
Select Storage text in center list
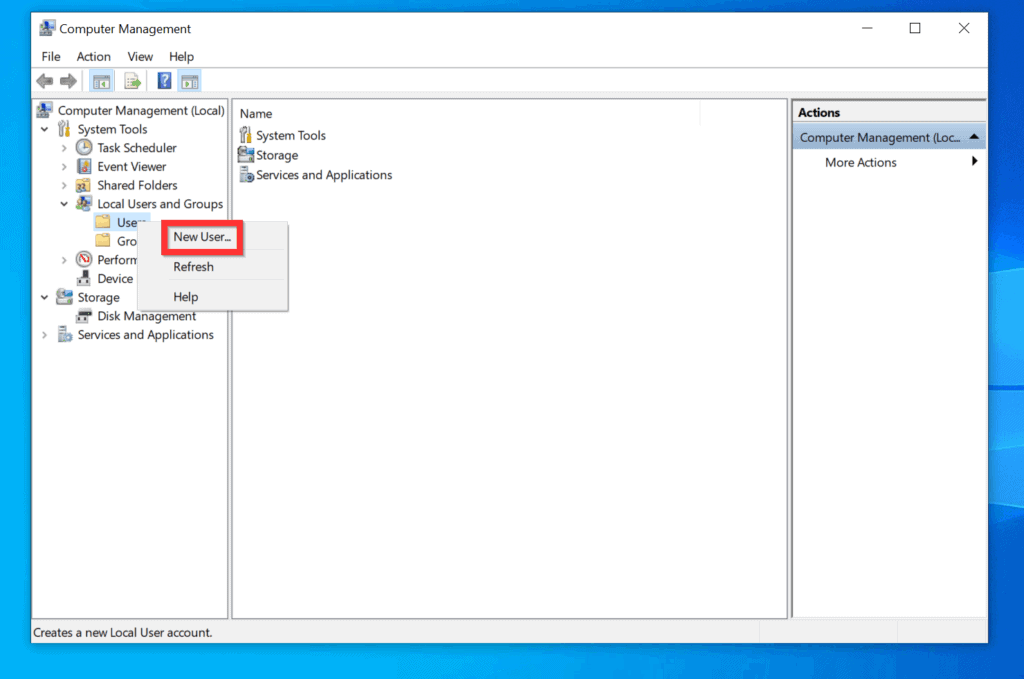click(x=277, y=155)
